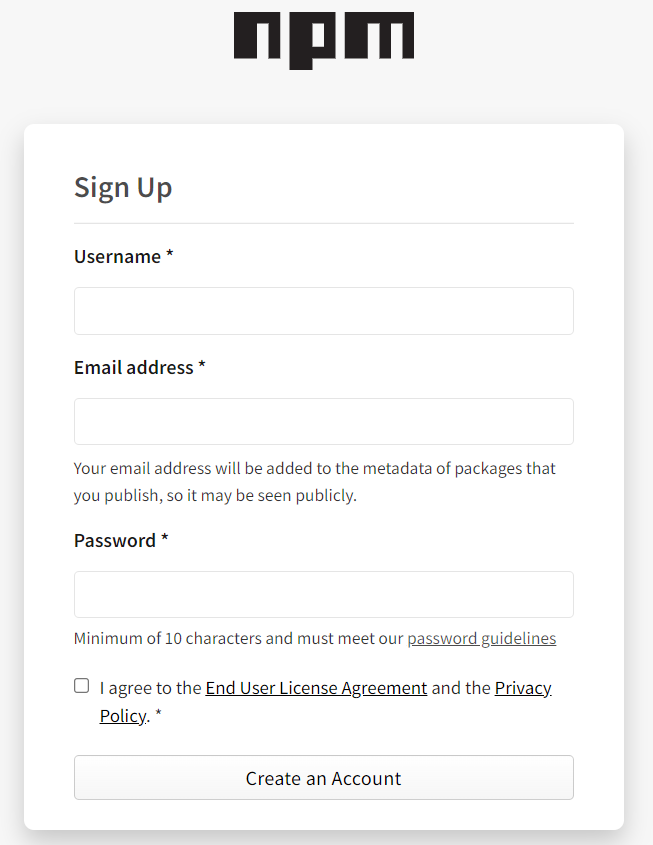Viewport: 653px width, 845px height.
Task: Click the "I agree to the" text
Action: pyautogui.click(x=151, y=688)
